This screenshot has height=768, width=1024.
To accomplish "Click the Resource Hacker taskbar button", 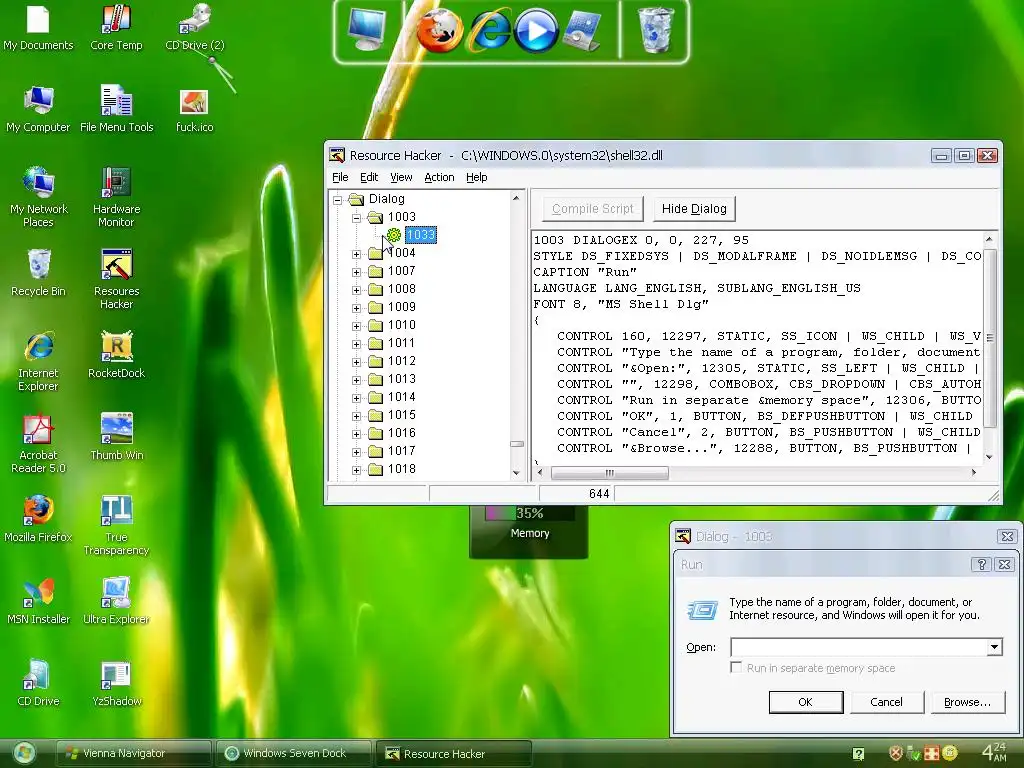I will (x=453, y=754).
